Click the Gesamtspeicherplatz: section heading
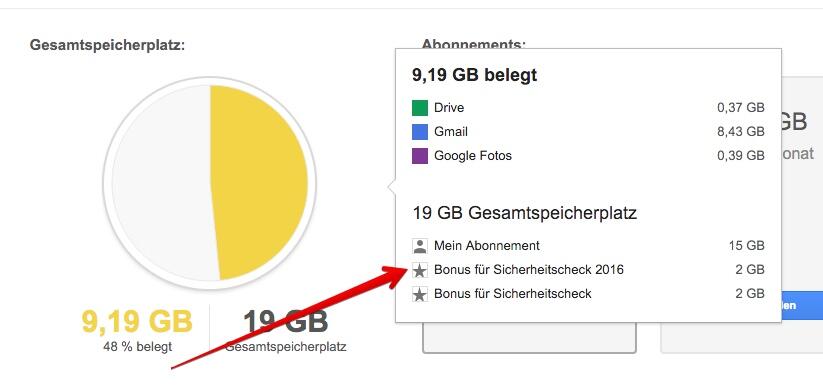 [x=108, y=45]
